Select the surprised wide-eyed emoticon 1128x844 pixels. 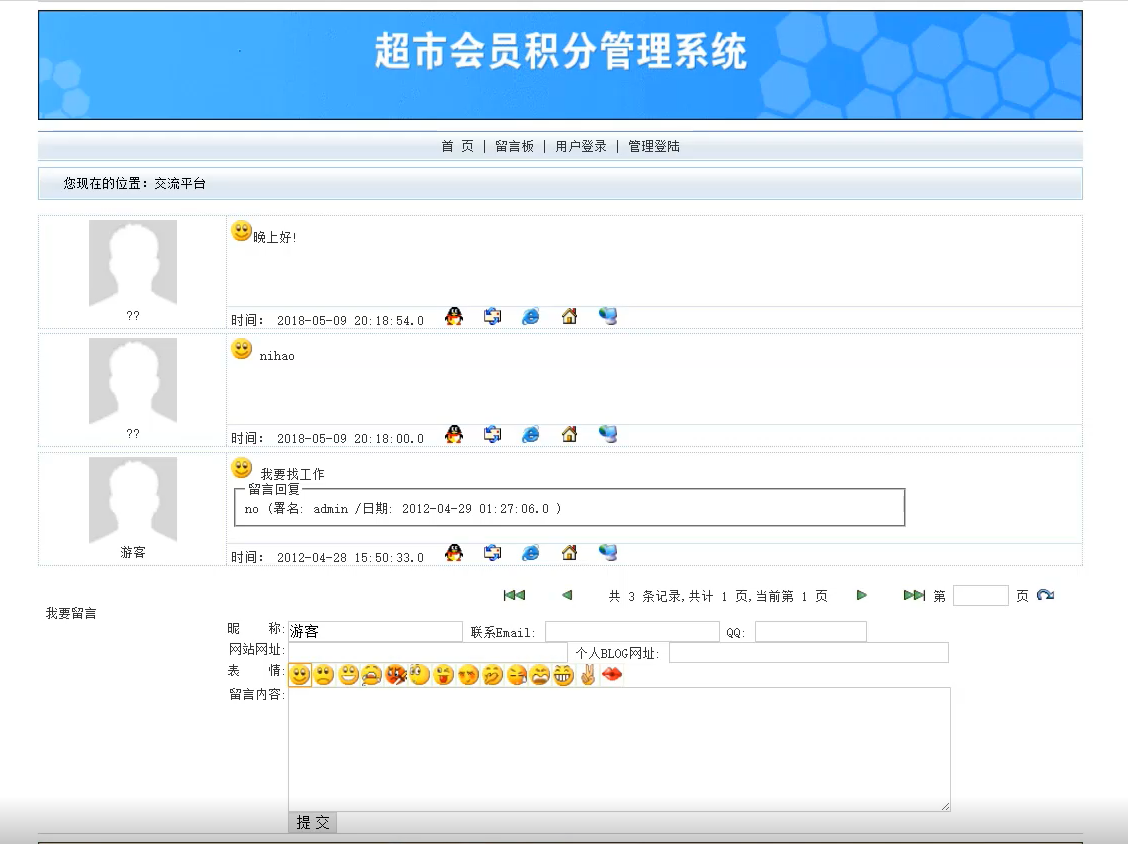tap(420, 675)
